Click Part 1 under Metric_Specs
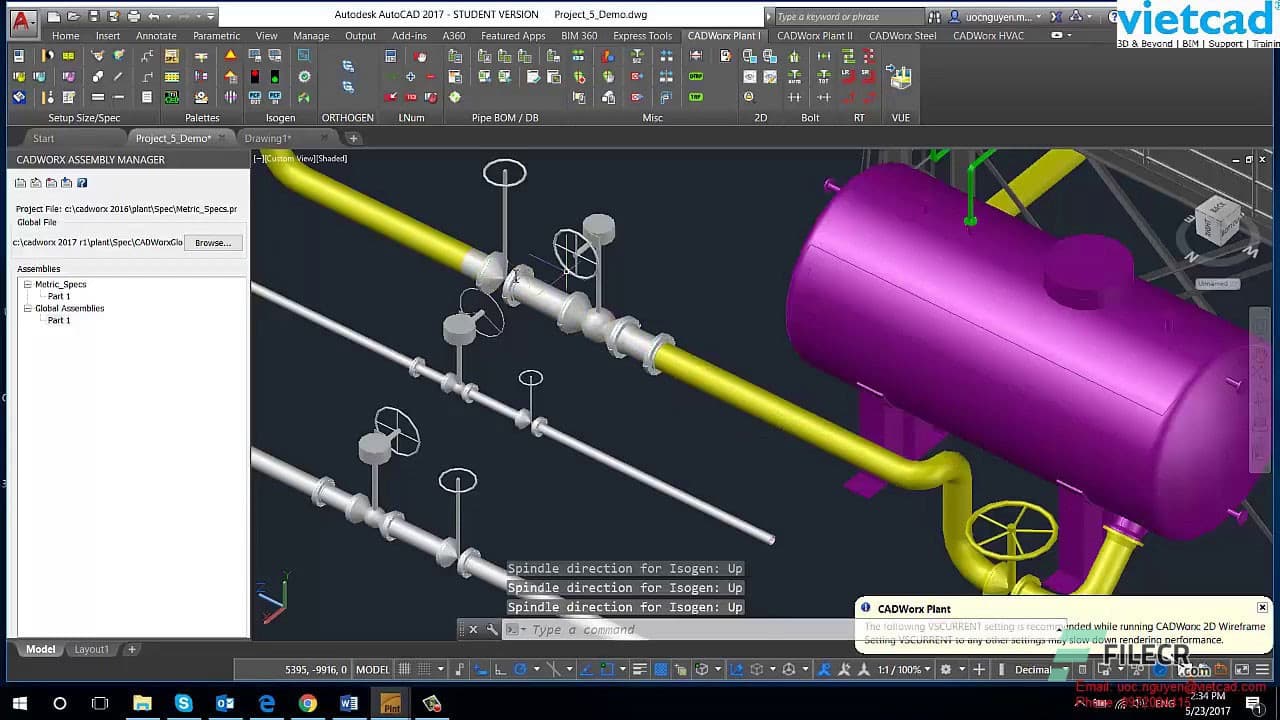Image resolution: width=1280 pixels, height=720 pixels. [57, 296]
